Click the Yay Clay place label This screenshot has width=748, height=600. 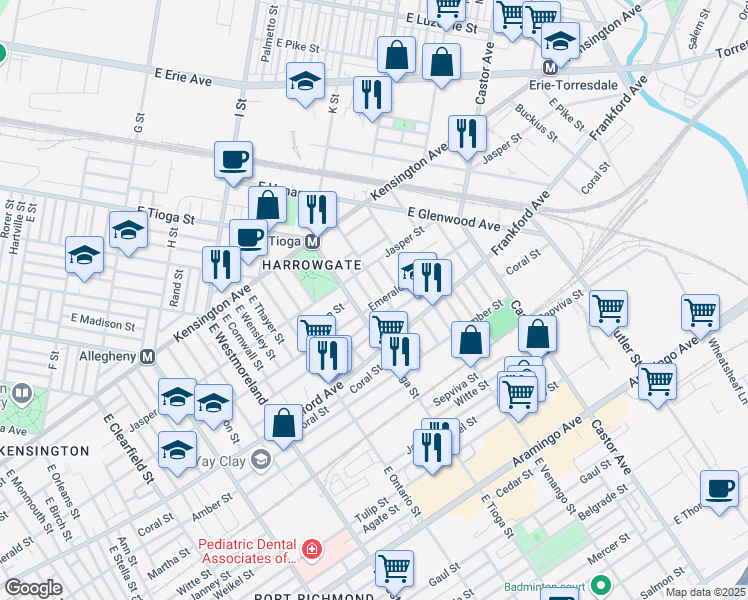(x=221, y=461)
